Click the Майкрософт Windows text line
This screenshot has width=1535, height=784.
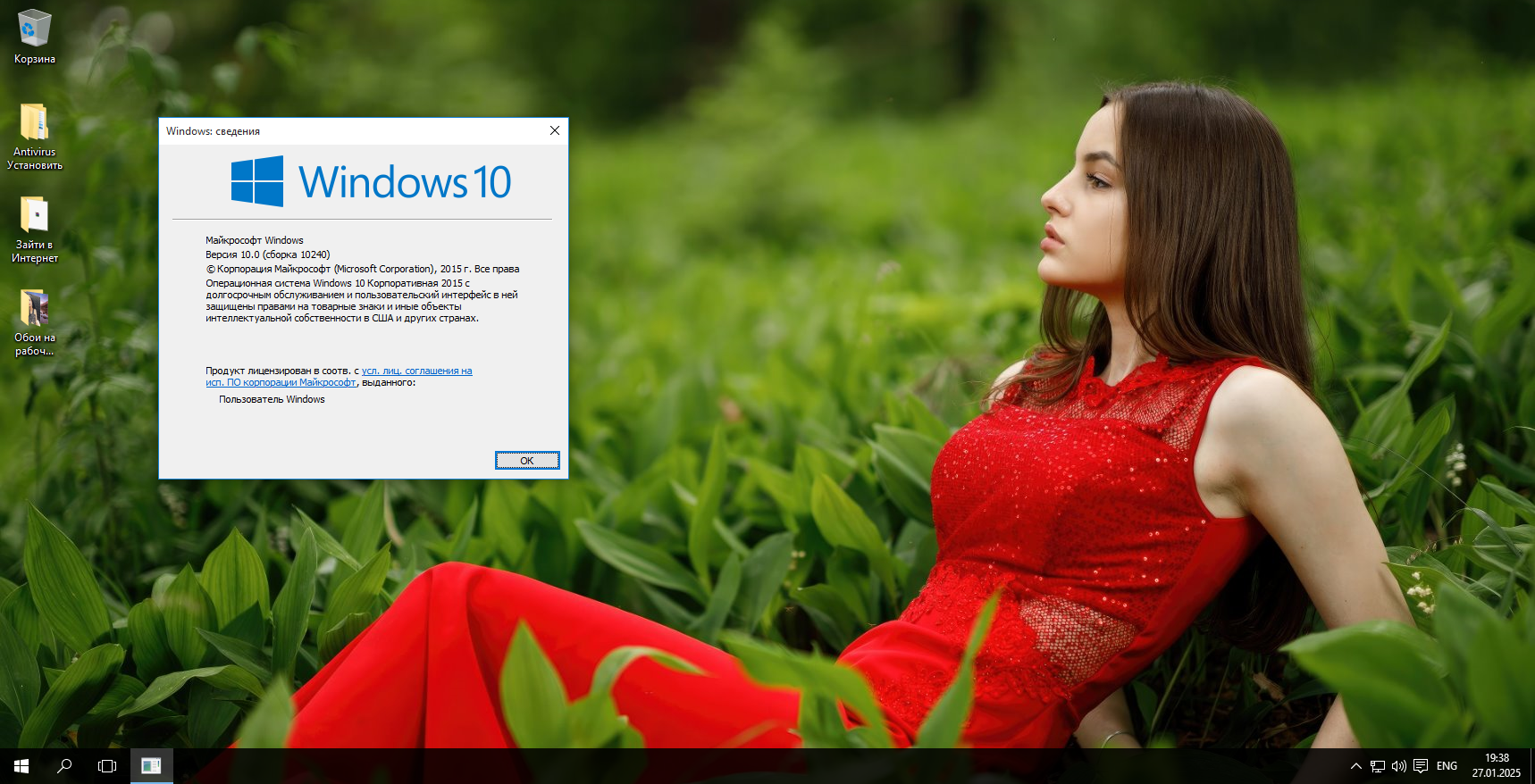[255, 240]
